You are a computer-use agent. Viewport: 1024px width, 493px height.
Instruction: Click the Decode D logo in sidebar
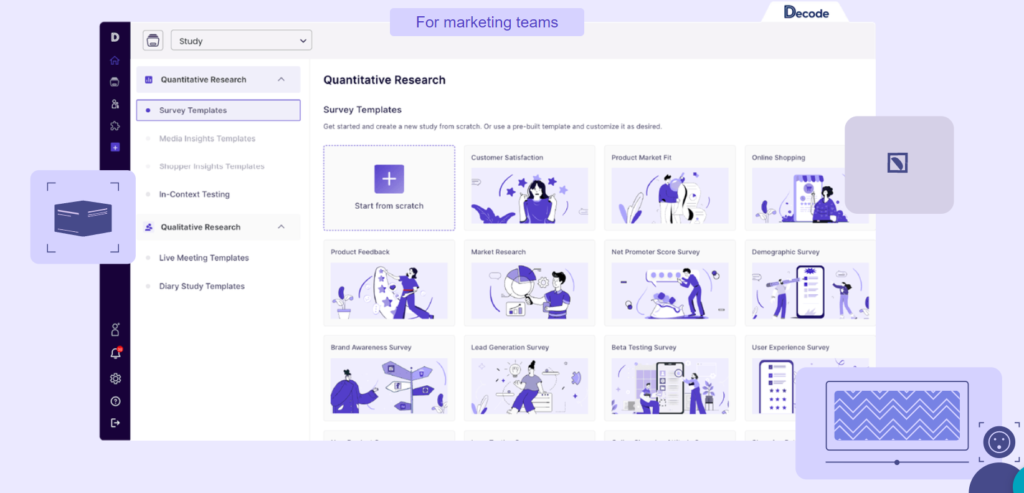[115, 38]
